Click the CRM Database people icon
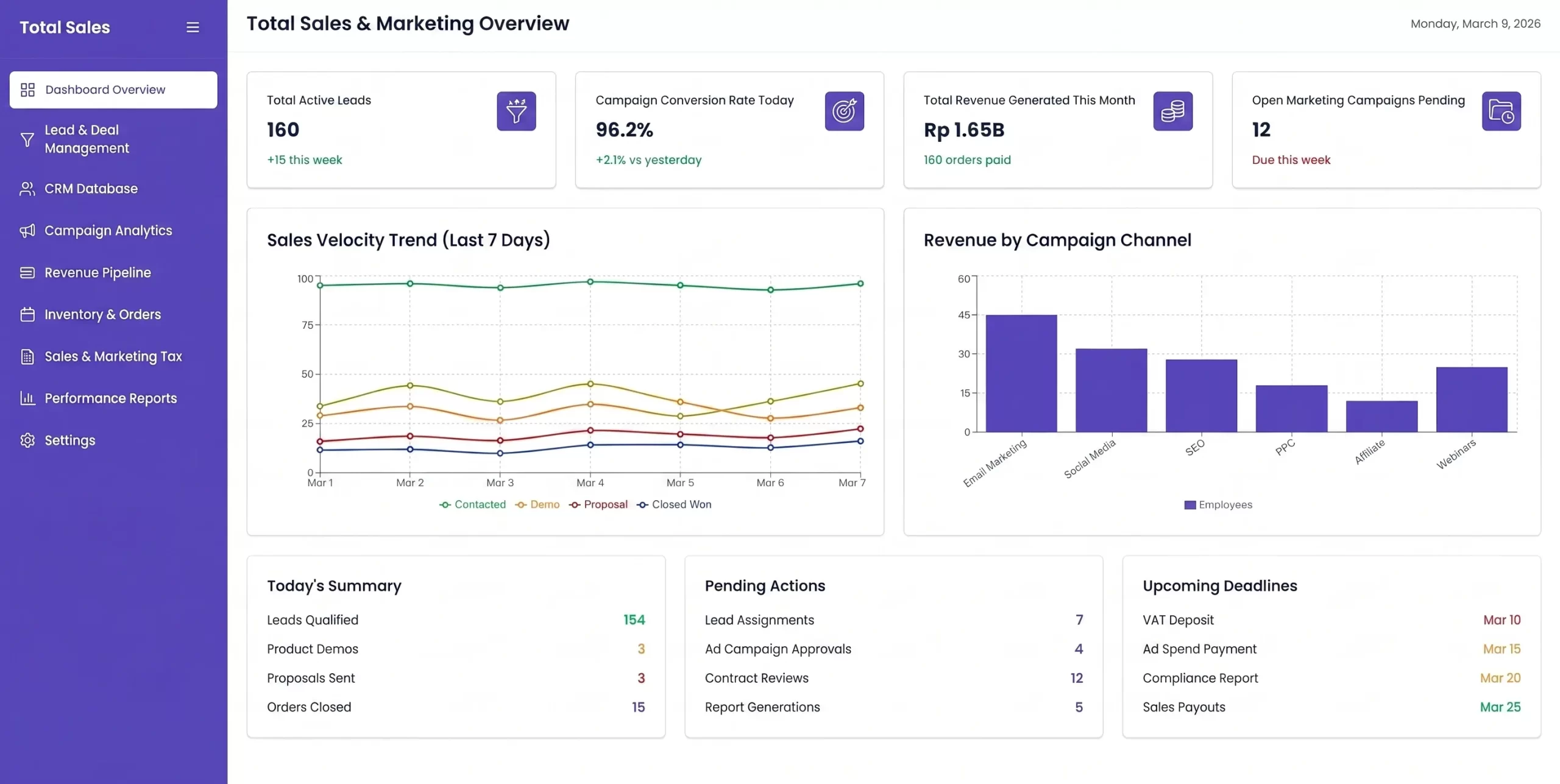Screen dimensions: 1560x784 pyautogui.click(x=27, y=189)
